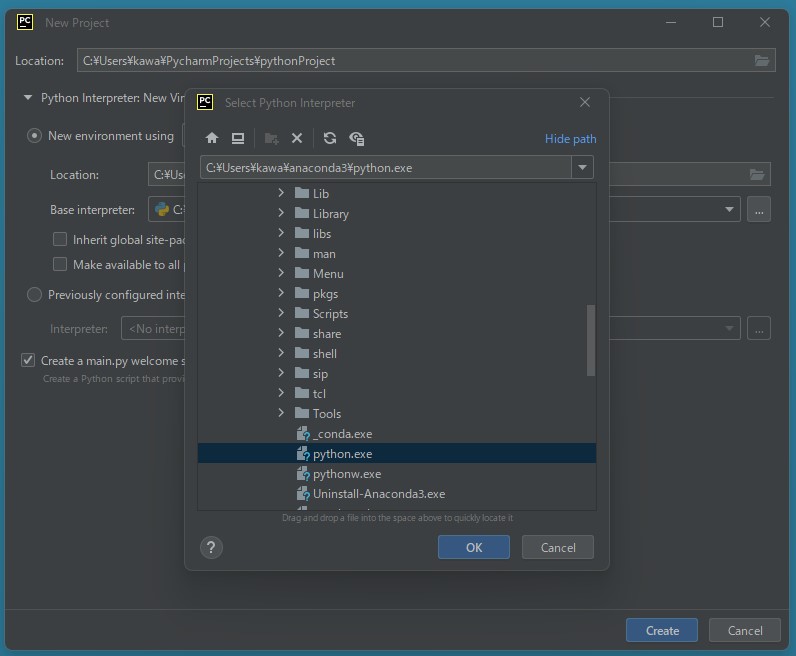Expand the Scripts folder

point(281,313)
